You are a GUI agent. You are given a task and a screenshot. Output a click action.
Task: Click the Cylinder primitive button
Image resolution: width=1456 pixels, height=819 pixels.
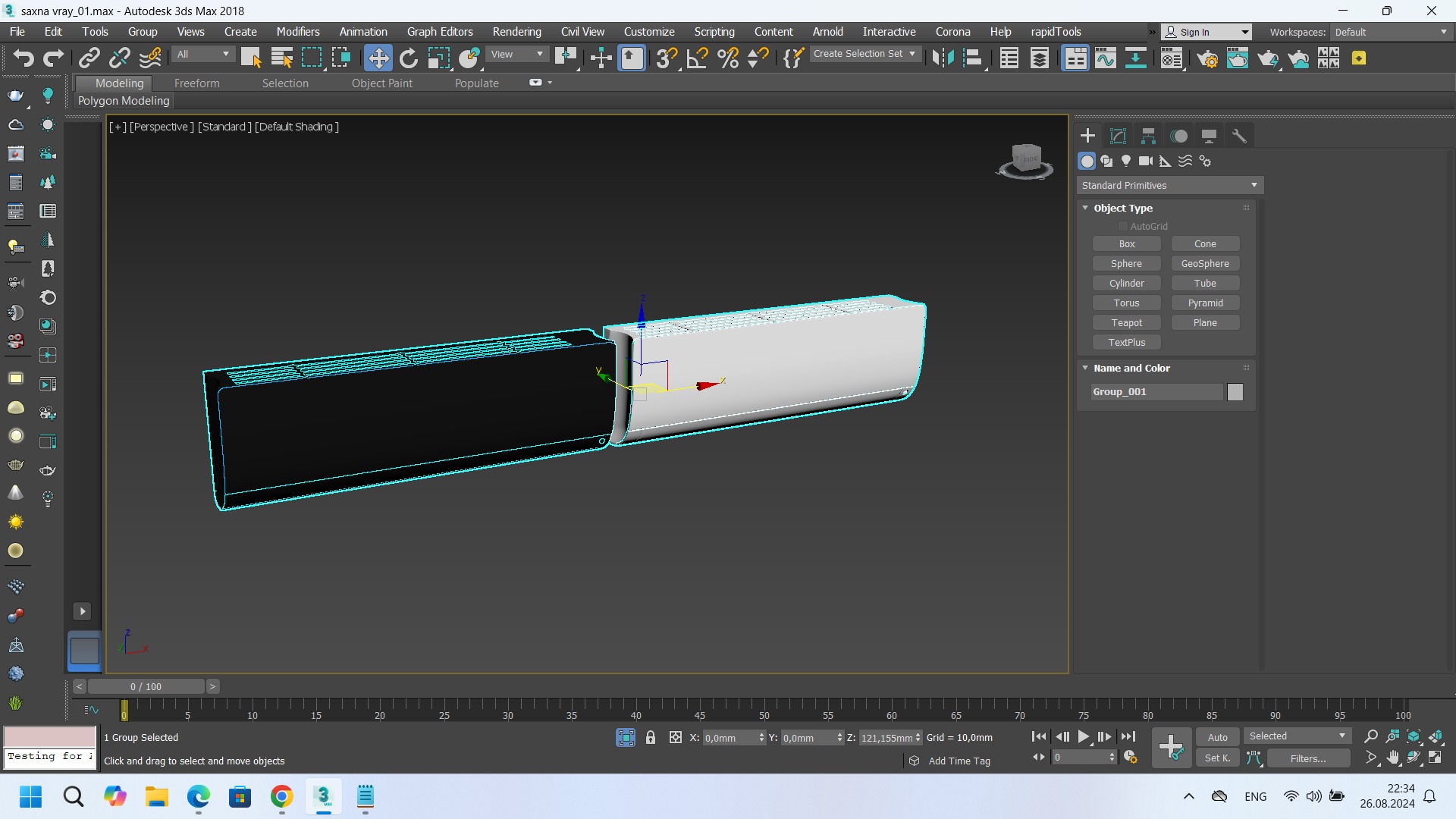(1126, 283)
